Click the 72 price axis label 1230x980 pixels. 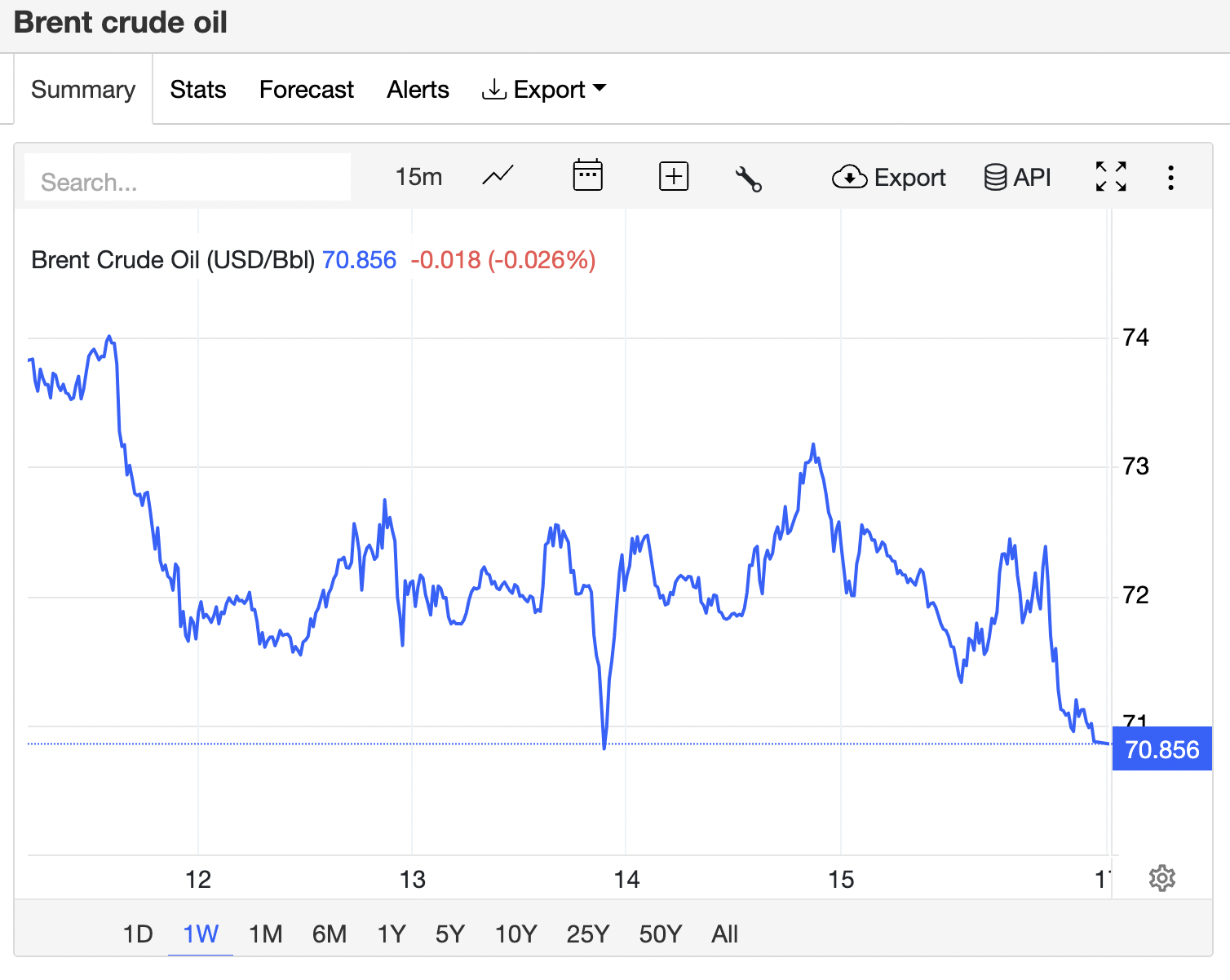[1135, 594]
